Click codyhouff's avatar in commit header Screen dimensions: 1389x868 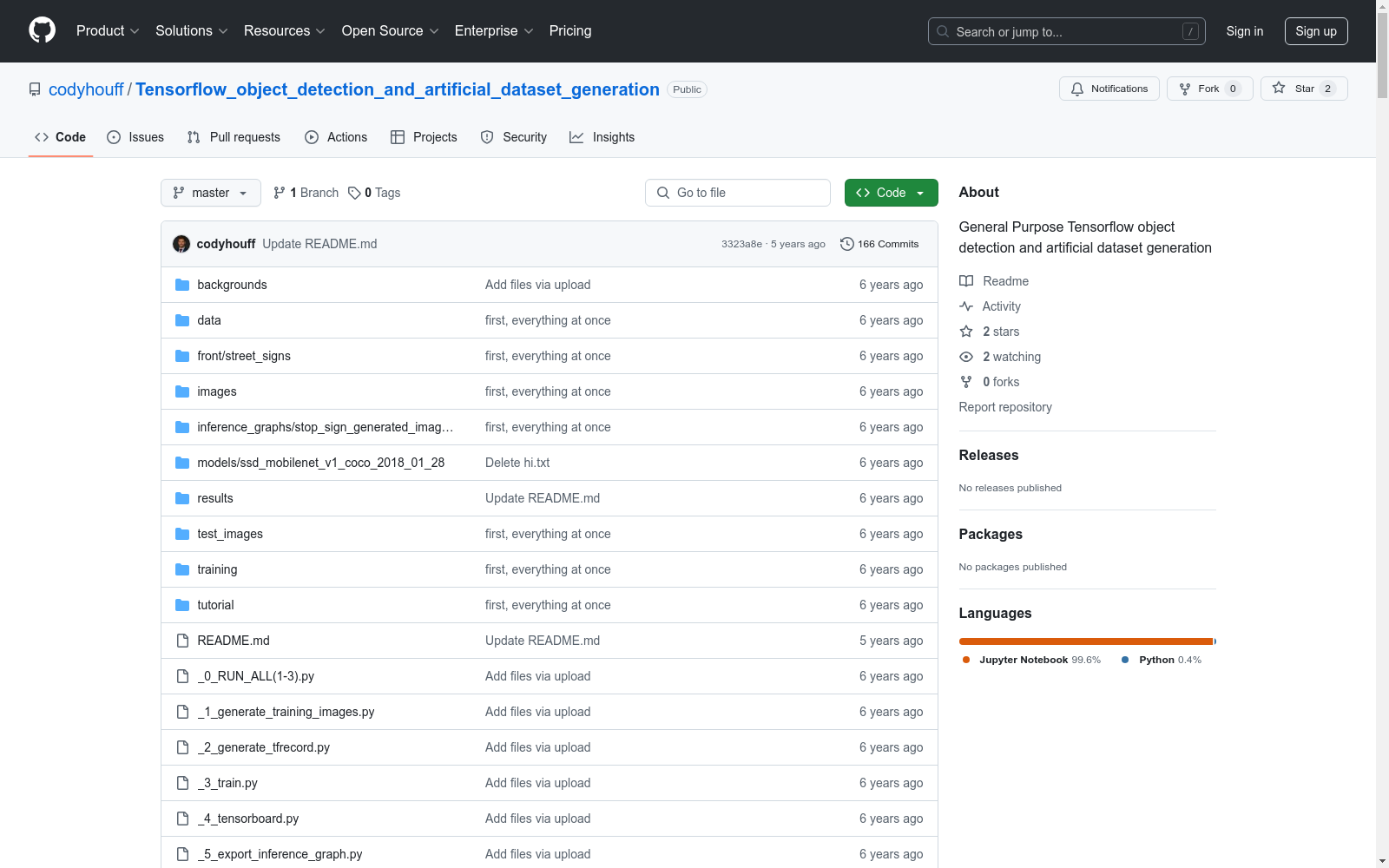pyautogui.click(x=181, y=244)
